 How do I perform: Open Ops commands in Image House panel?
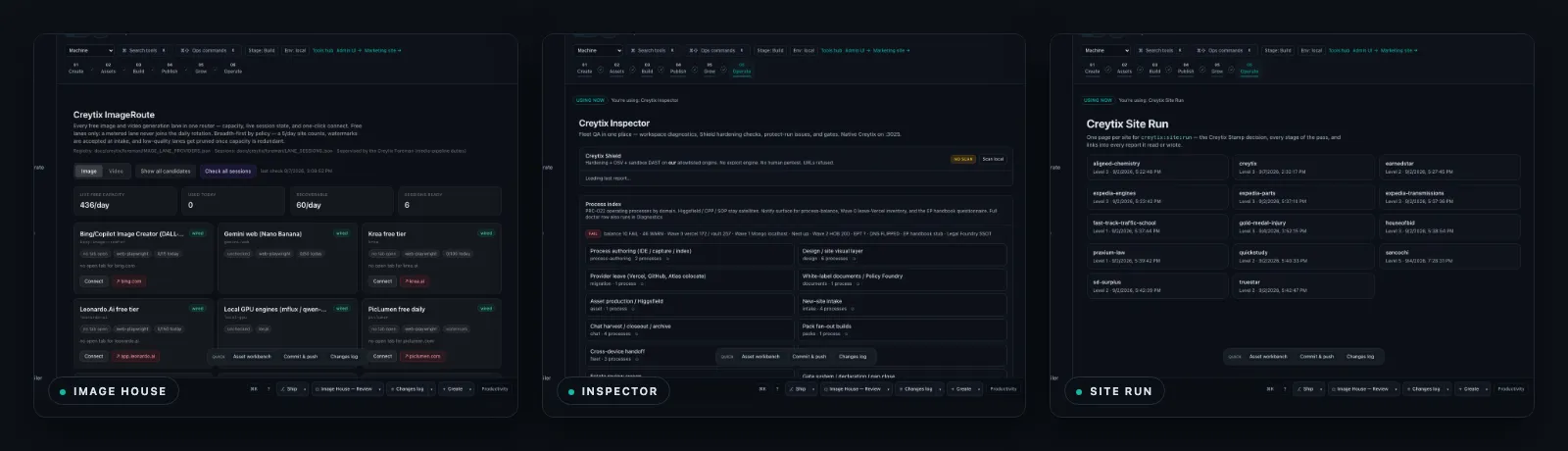pyautogui.click(x=209, y=50)
